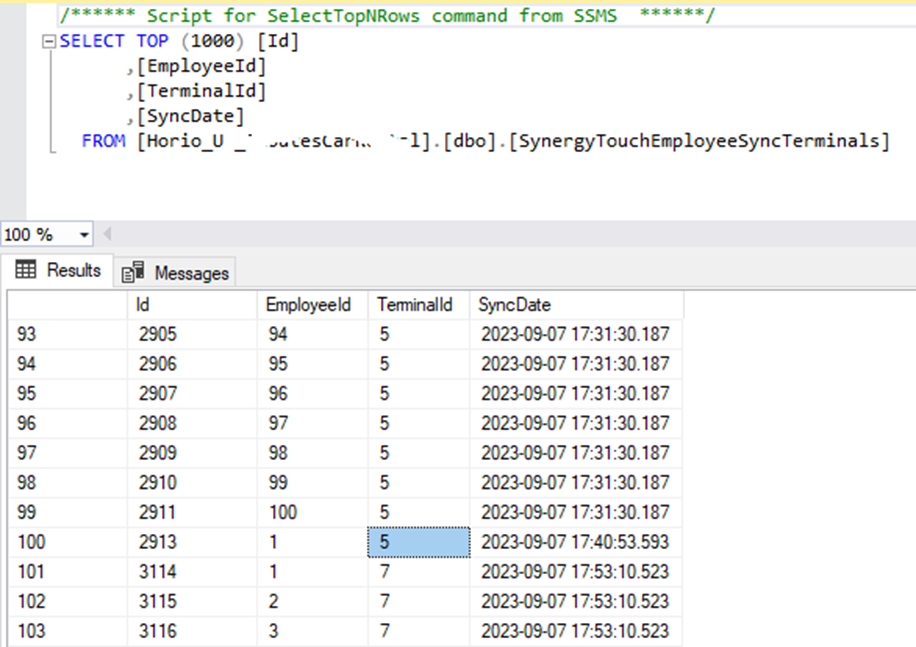Viewport: 916px width, 647px height.
Task: Click Id cell 3116
Action: 192,631
